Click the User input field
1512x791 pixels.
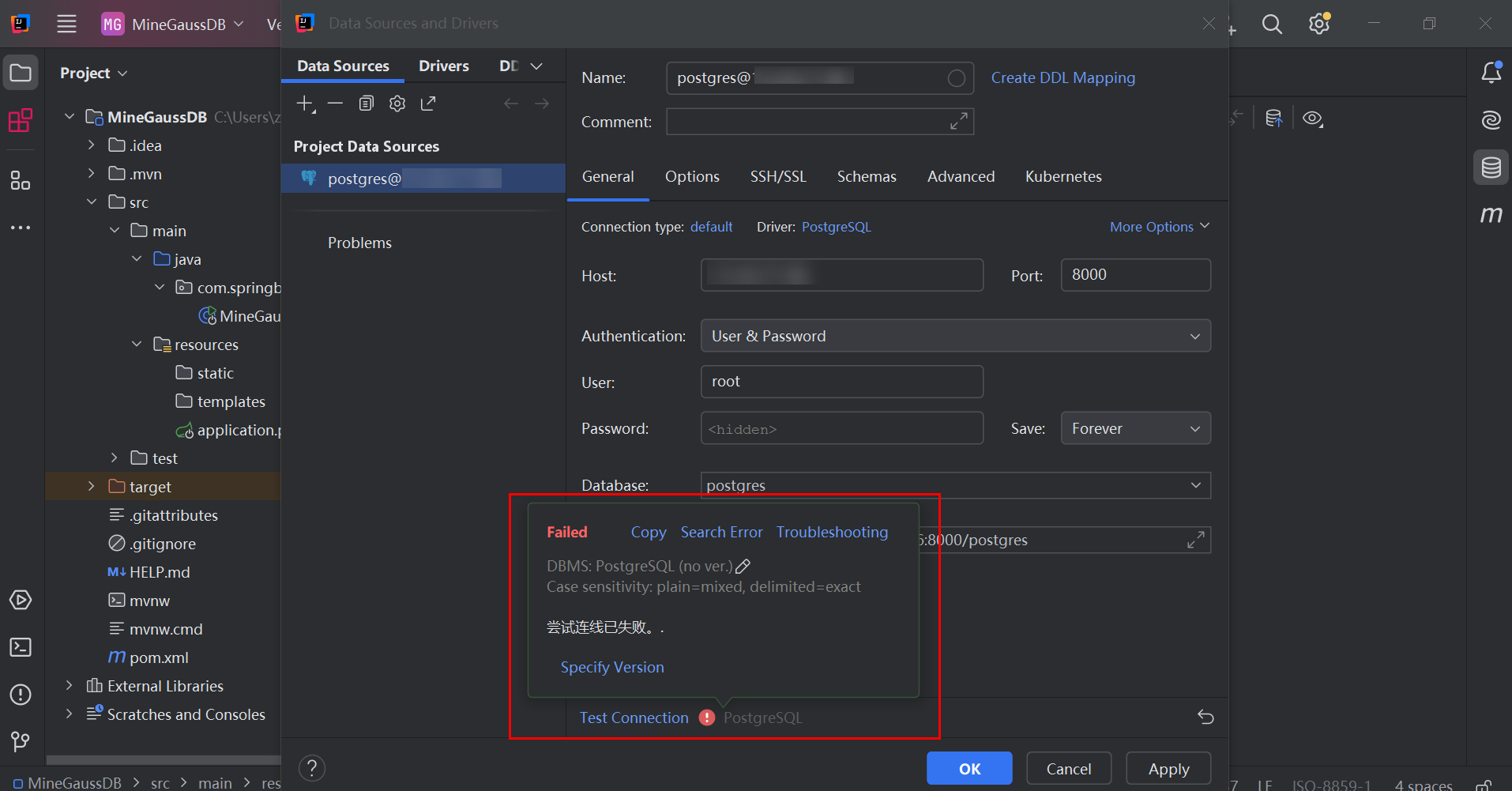point(841,382)
